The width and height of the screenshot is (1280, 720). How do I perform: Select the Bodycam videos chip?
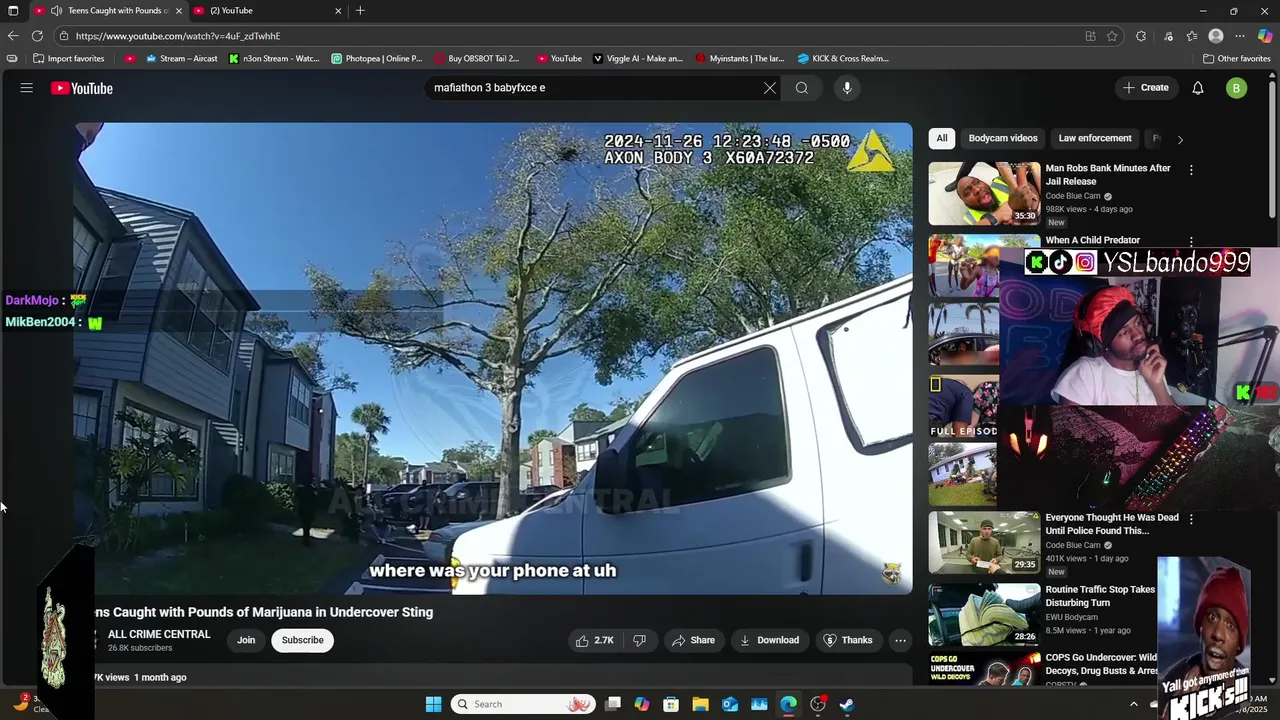(x=1003, y=138)
